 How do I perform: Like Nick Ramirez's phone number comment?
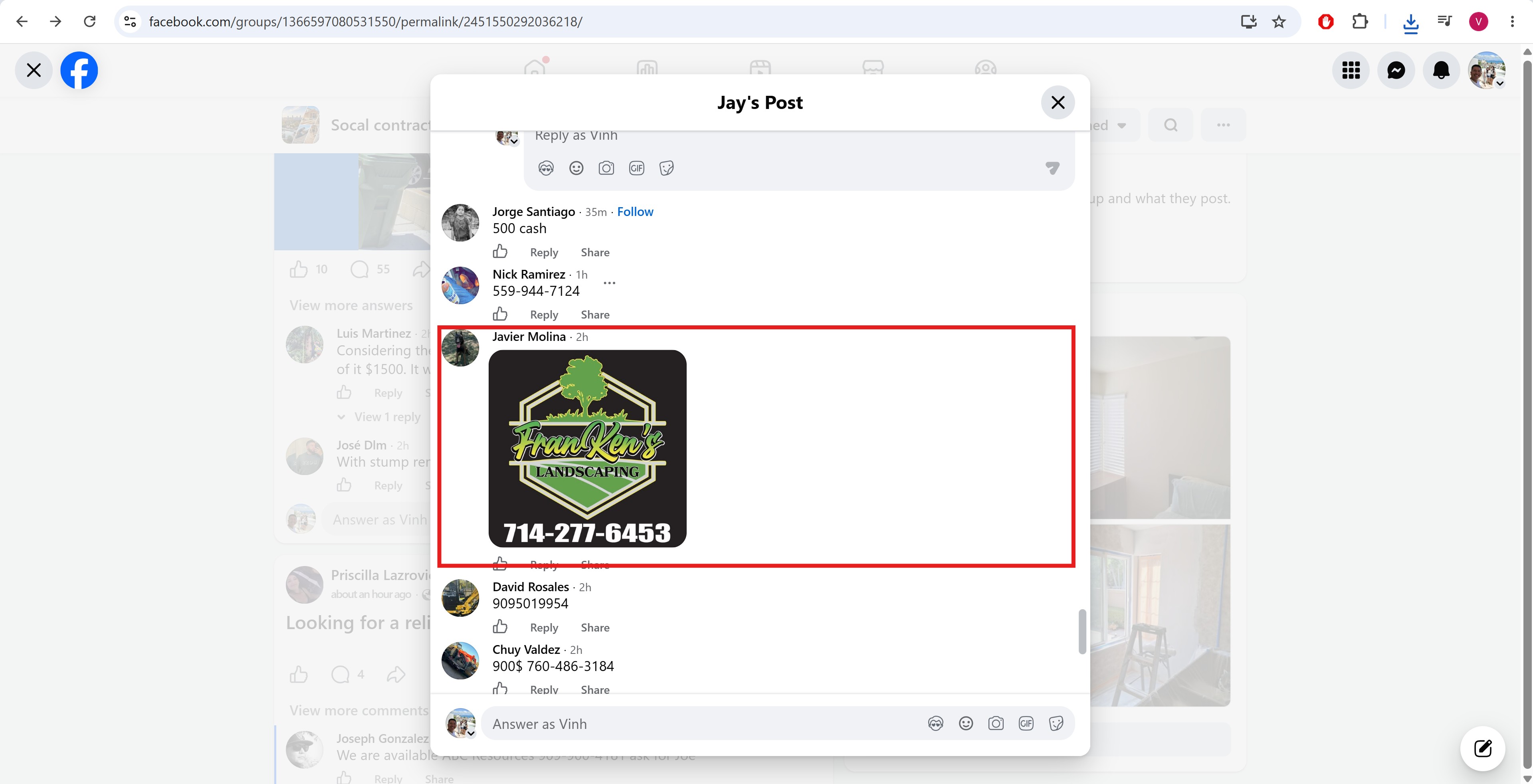point(500,314)
